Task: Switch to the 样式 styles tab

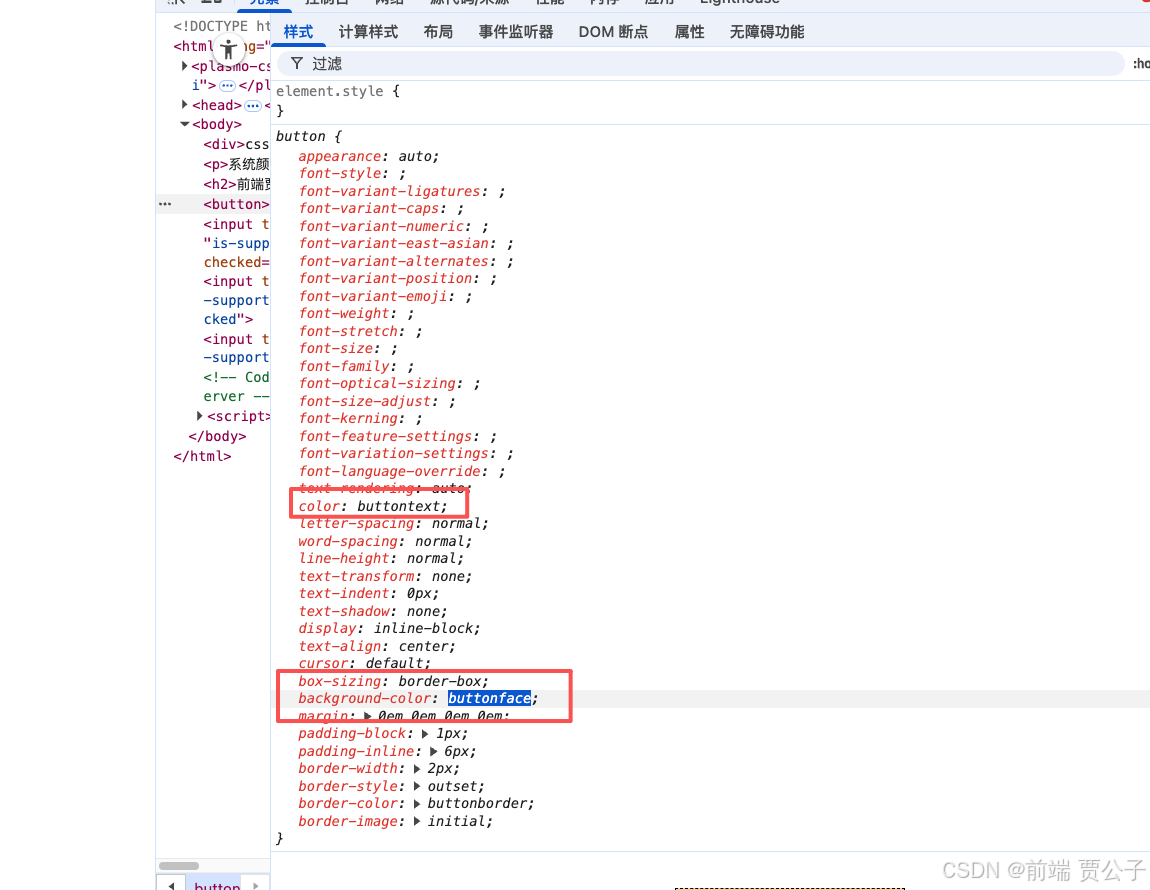Action: [x=298, y=32]
